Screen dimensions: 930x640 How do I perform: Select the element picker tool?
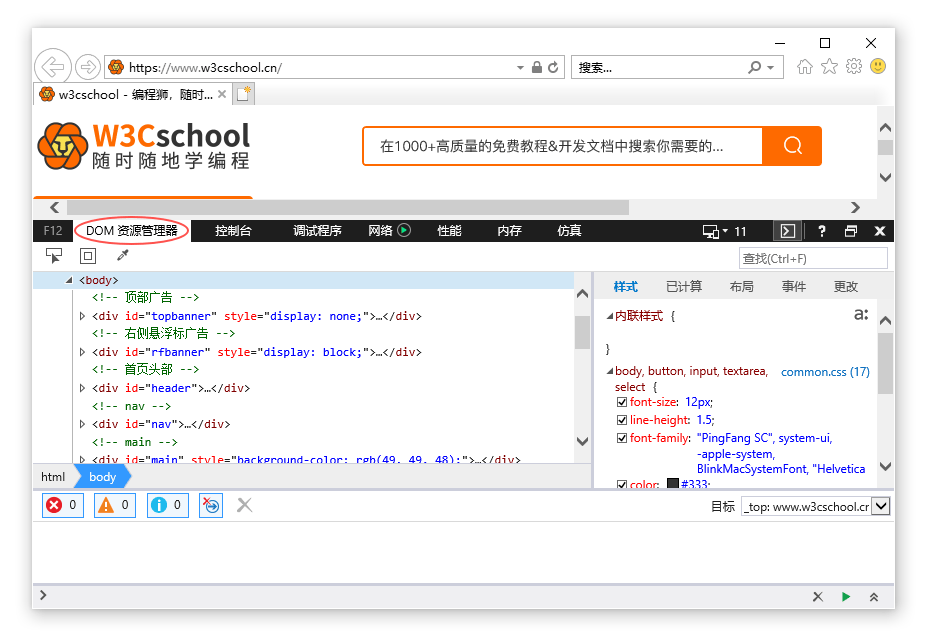54,255
